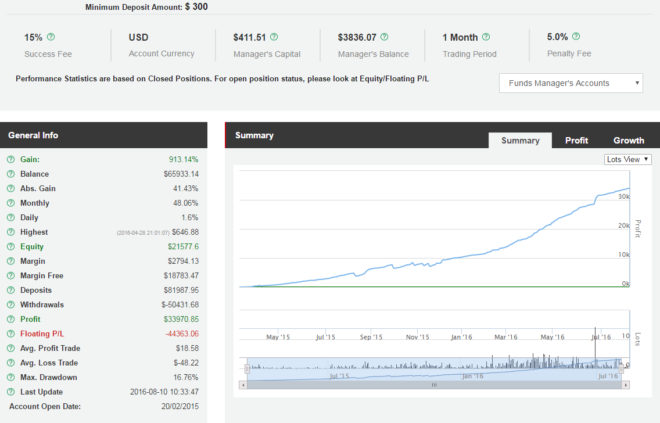The width and height of the screenshot is (660, 423).
Task: Open the Funds Manager's Accounts dropdown
Action: tap(570, 83)
